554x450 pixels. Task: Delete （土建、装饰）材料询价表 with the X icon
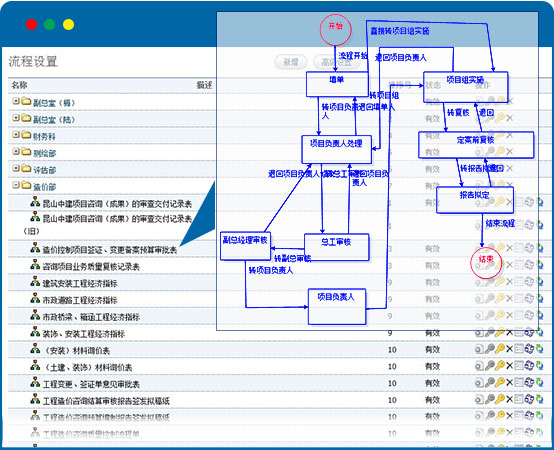click(509, 366)
